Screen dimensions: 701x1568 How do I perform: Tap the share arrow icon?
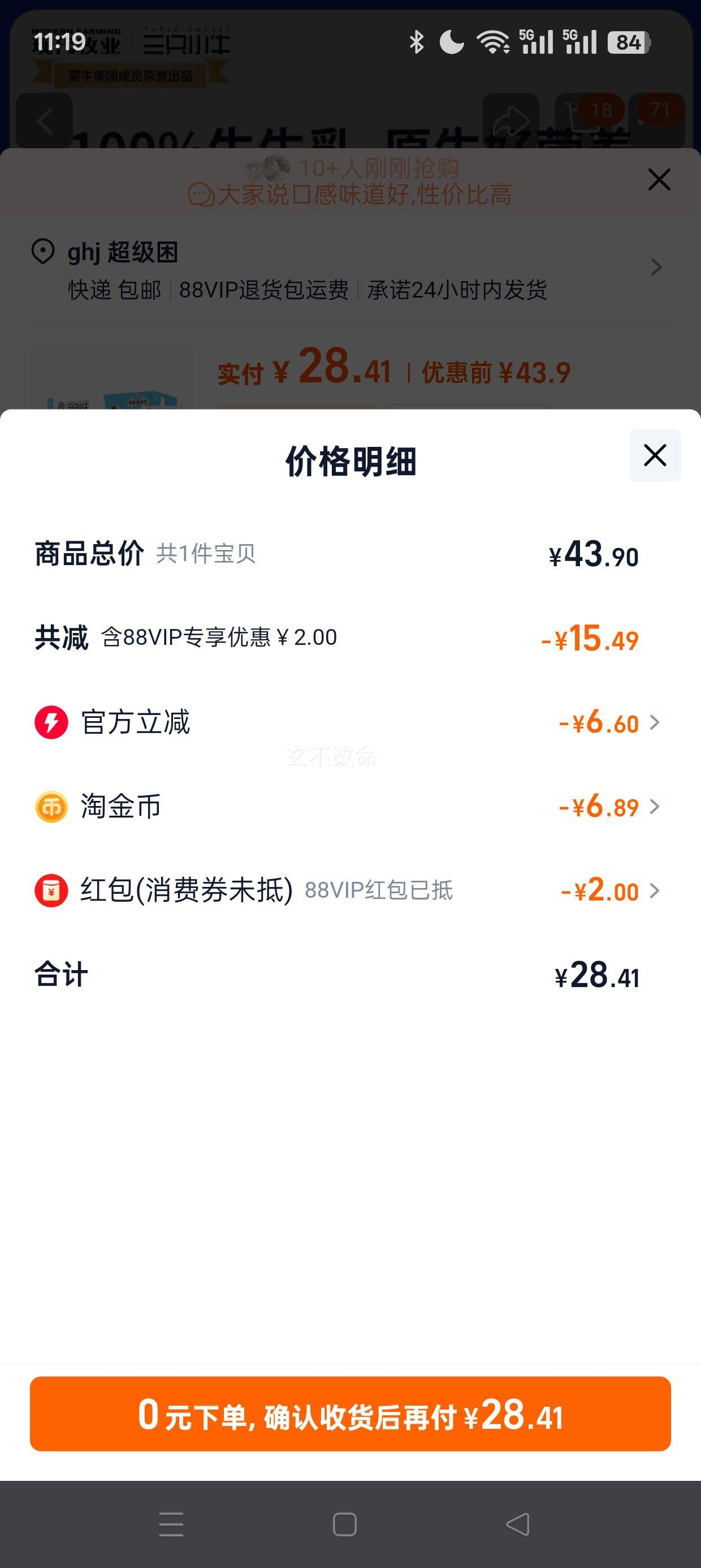coord(510,121)
